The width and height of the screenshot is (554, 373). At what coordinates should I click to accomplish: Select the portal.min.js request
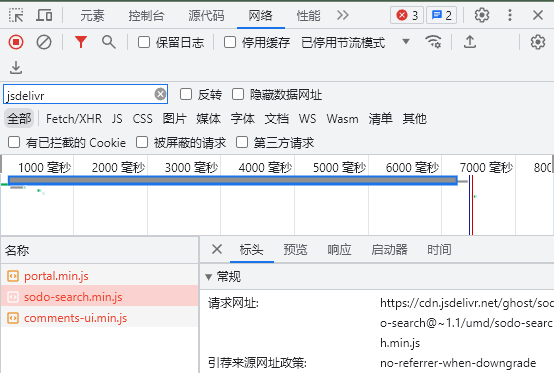(99, 276)
